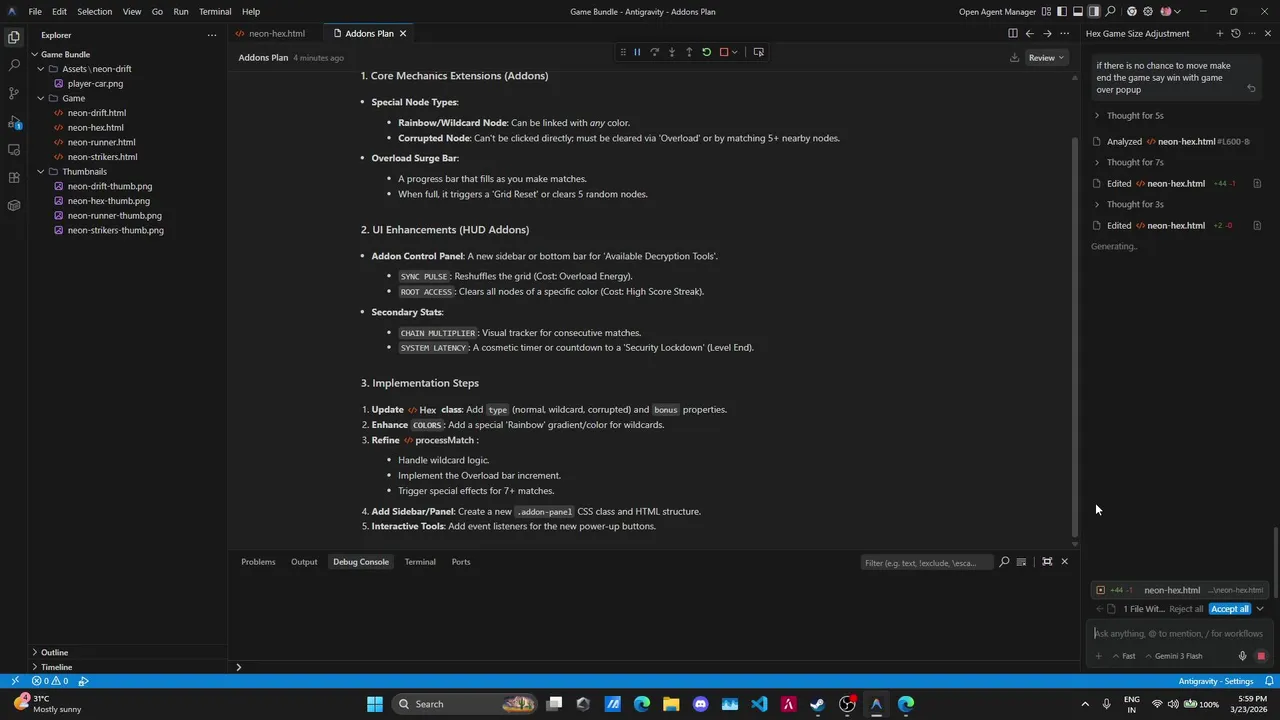Open the Terminal menu

point(215,12)
